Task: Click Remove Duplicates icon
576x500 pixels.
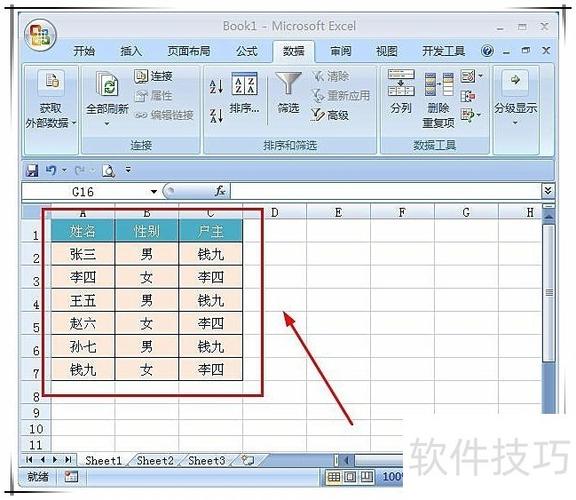Action: tap(439, 84)
